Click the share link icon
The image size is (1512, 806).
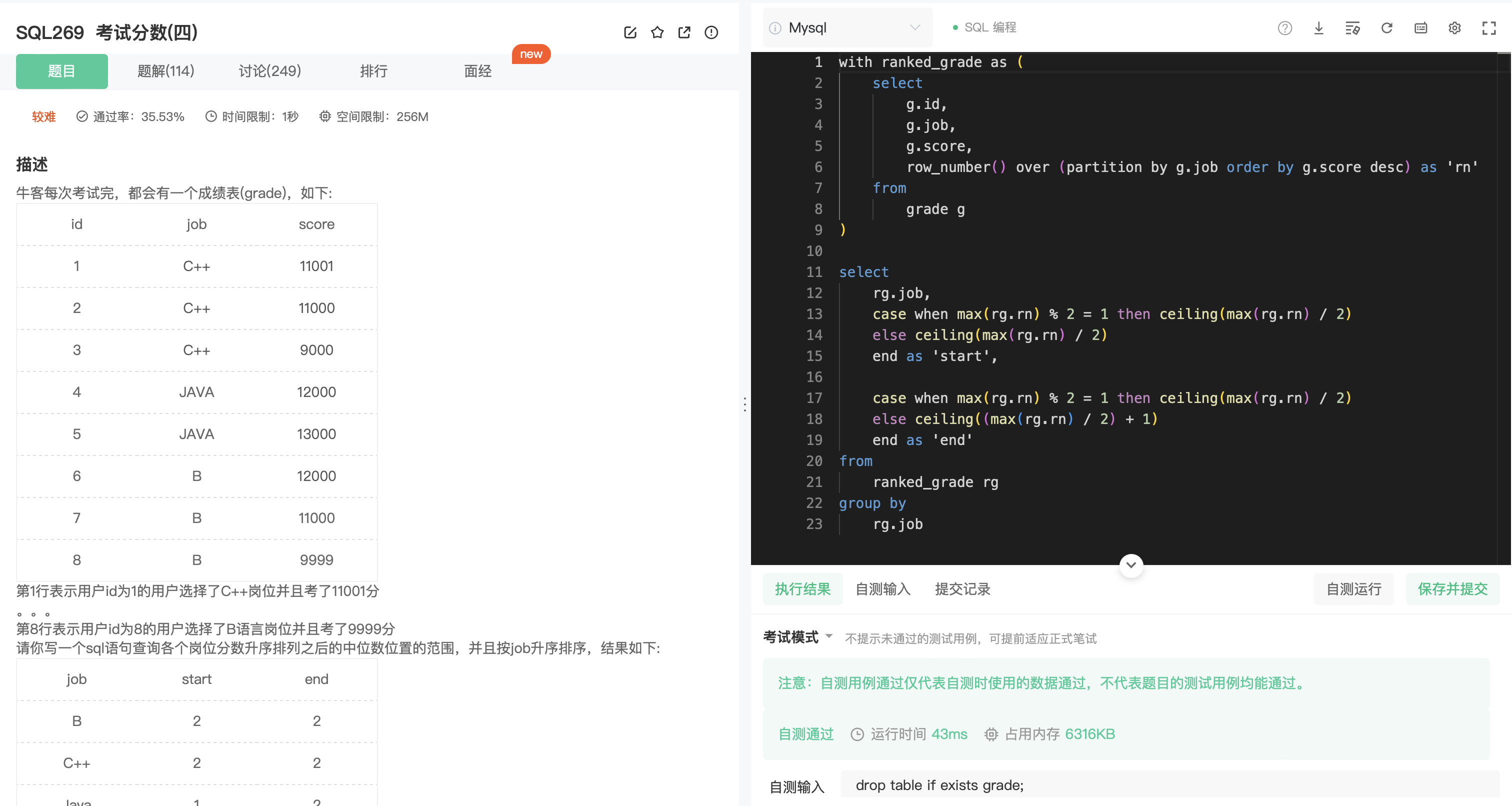[x=684, y=32]
